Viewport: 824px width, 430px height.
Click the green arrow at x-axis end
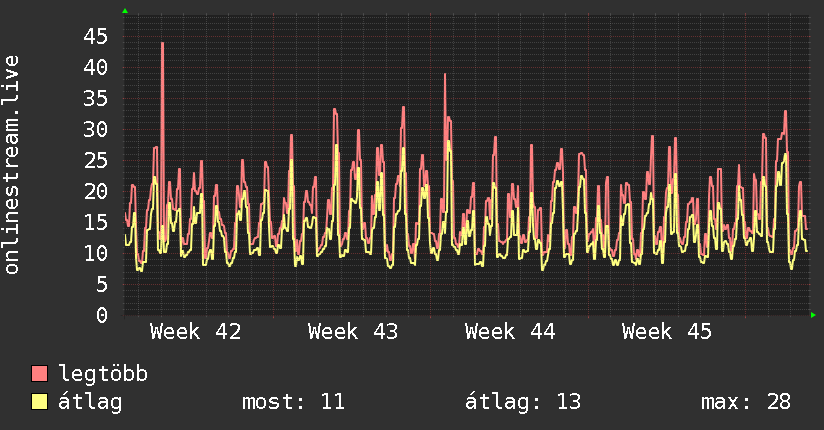click(813, 315)
